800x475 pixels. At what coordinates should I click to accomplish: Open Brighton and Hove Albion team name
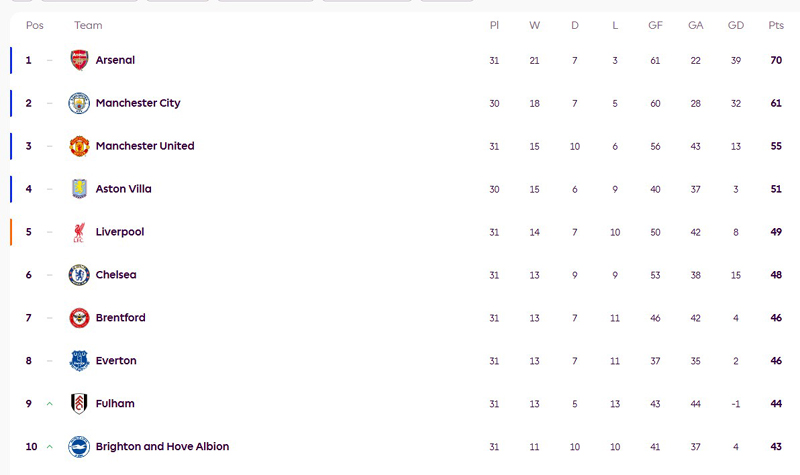click(x=162, y=447)
